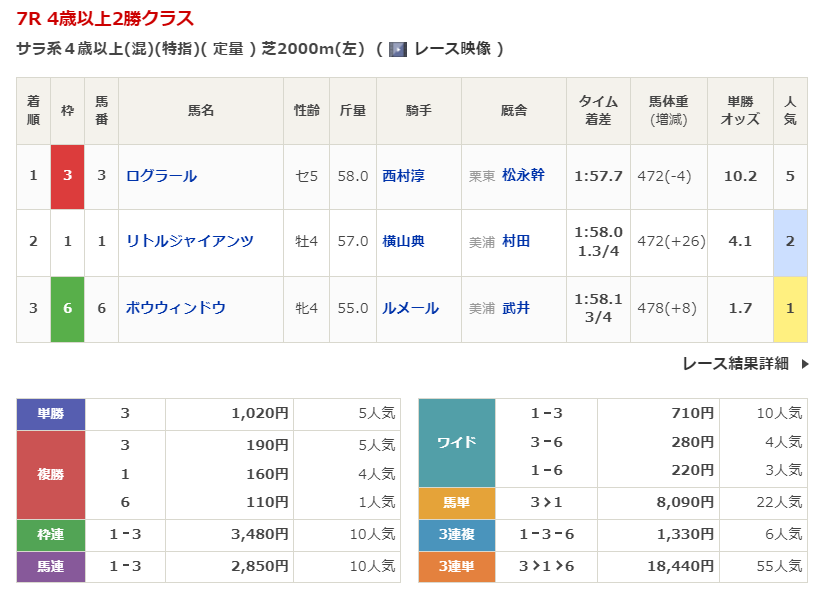Open trainer 村田 profile

click(516, 241)
